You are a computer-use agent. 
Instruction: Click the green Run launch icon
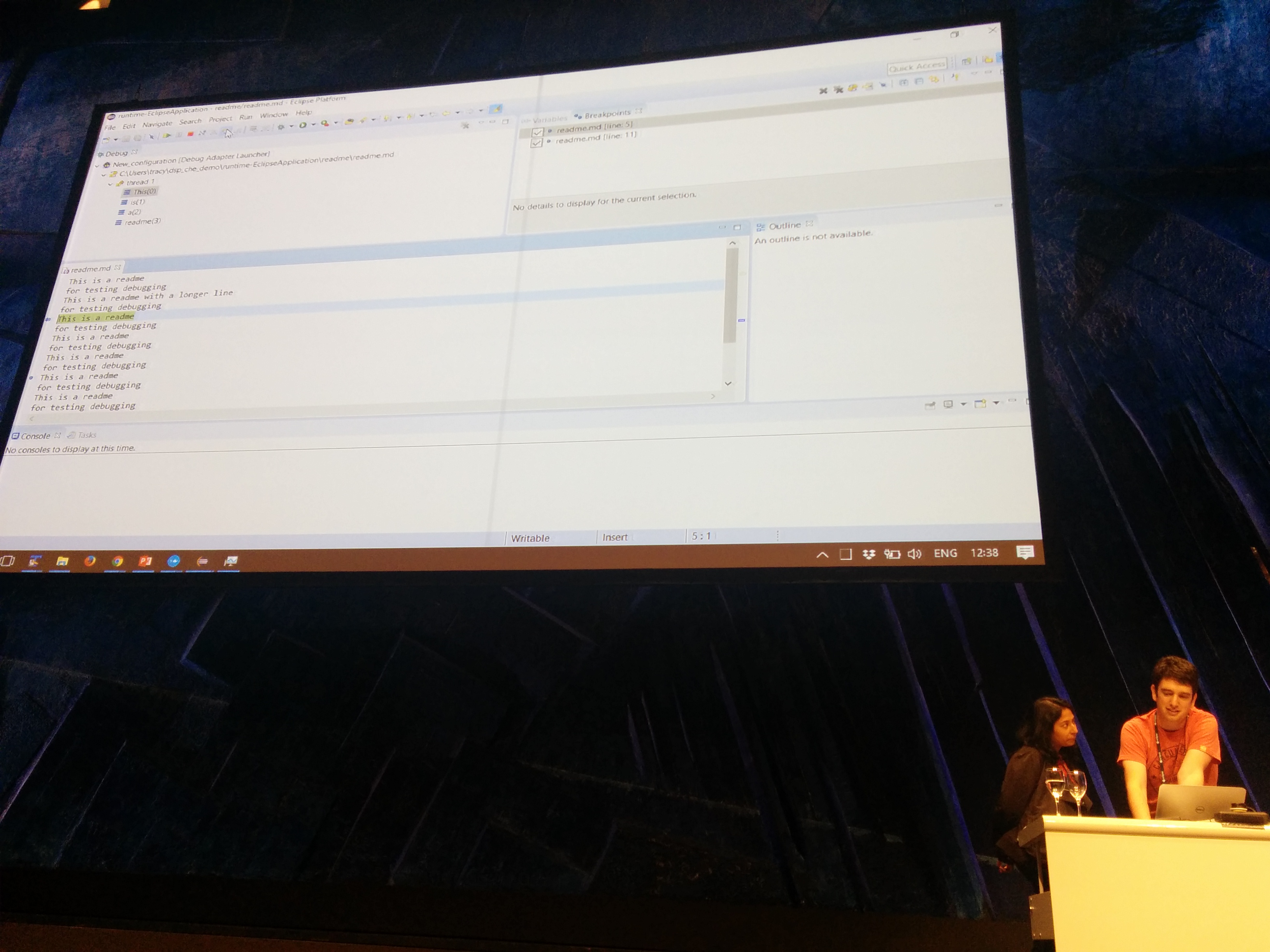[303, 126]
